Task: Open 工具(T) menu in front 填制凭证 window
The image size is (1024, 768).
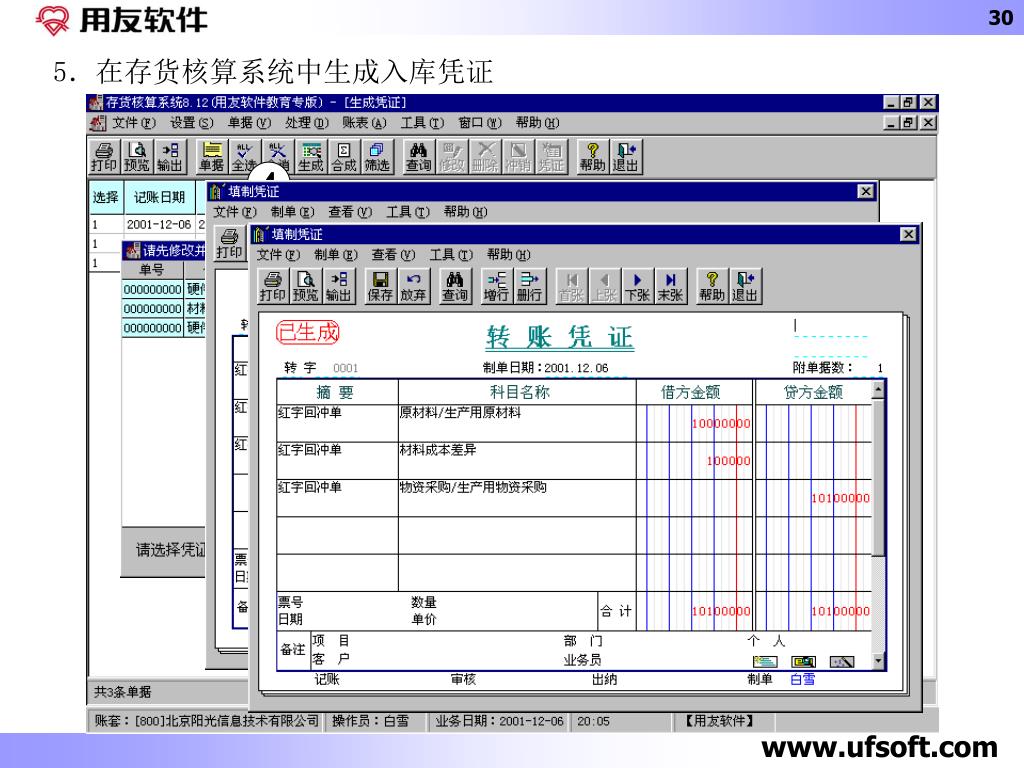Action: click(451, 255)
